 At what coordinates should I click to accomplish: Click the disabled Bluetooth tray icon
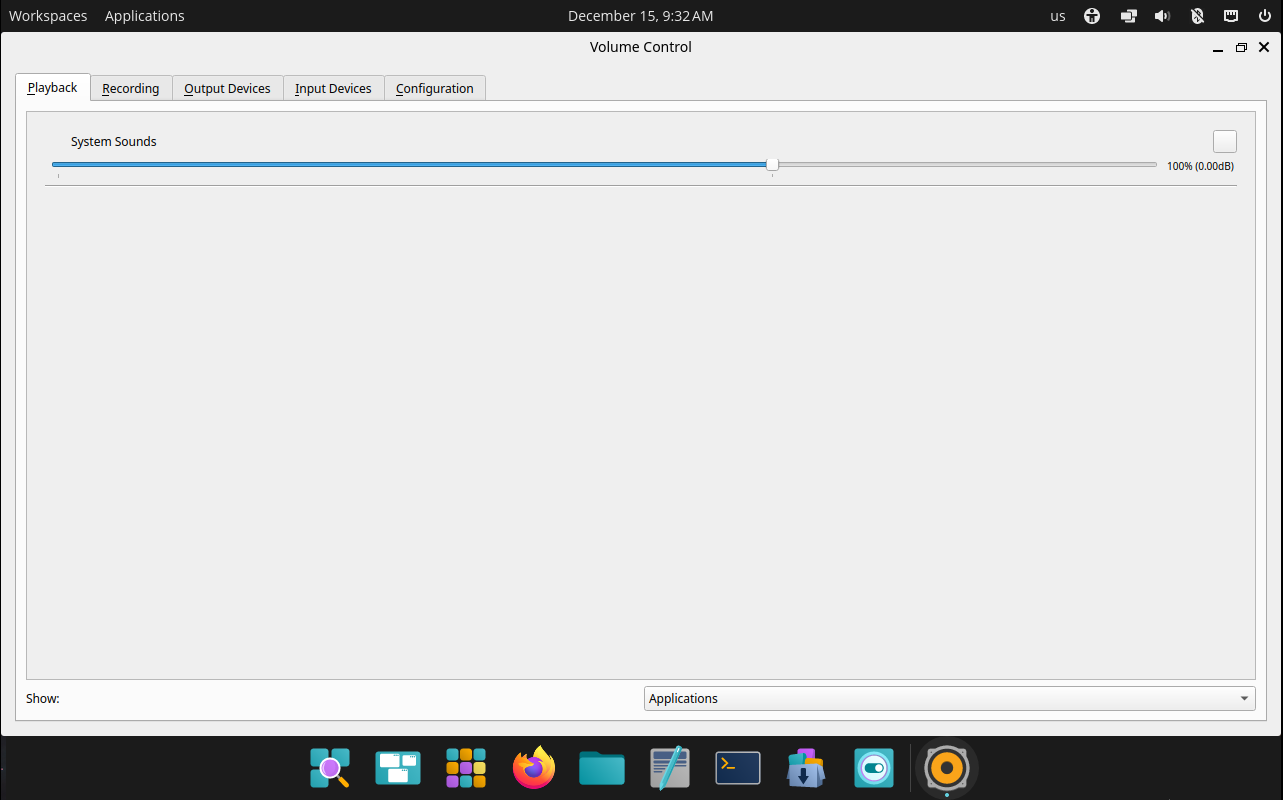coord(1196,16)
